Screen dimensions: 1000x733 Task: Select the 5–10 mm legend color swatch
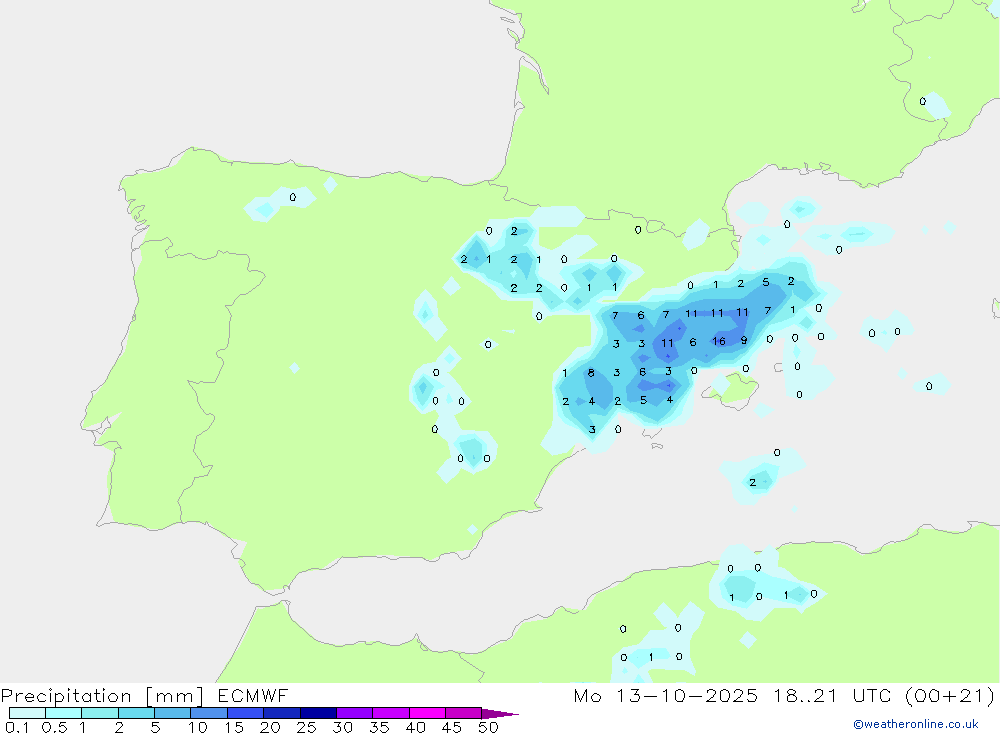click(173, 713)
